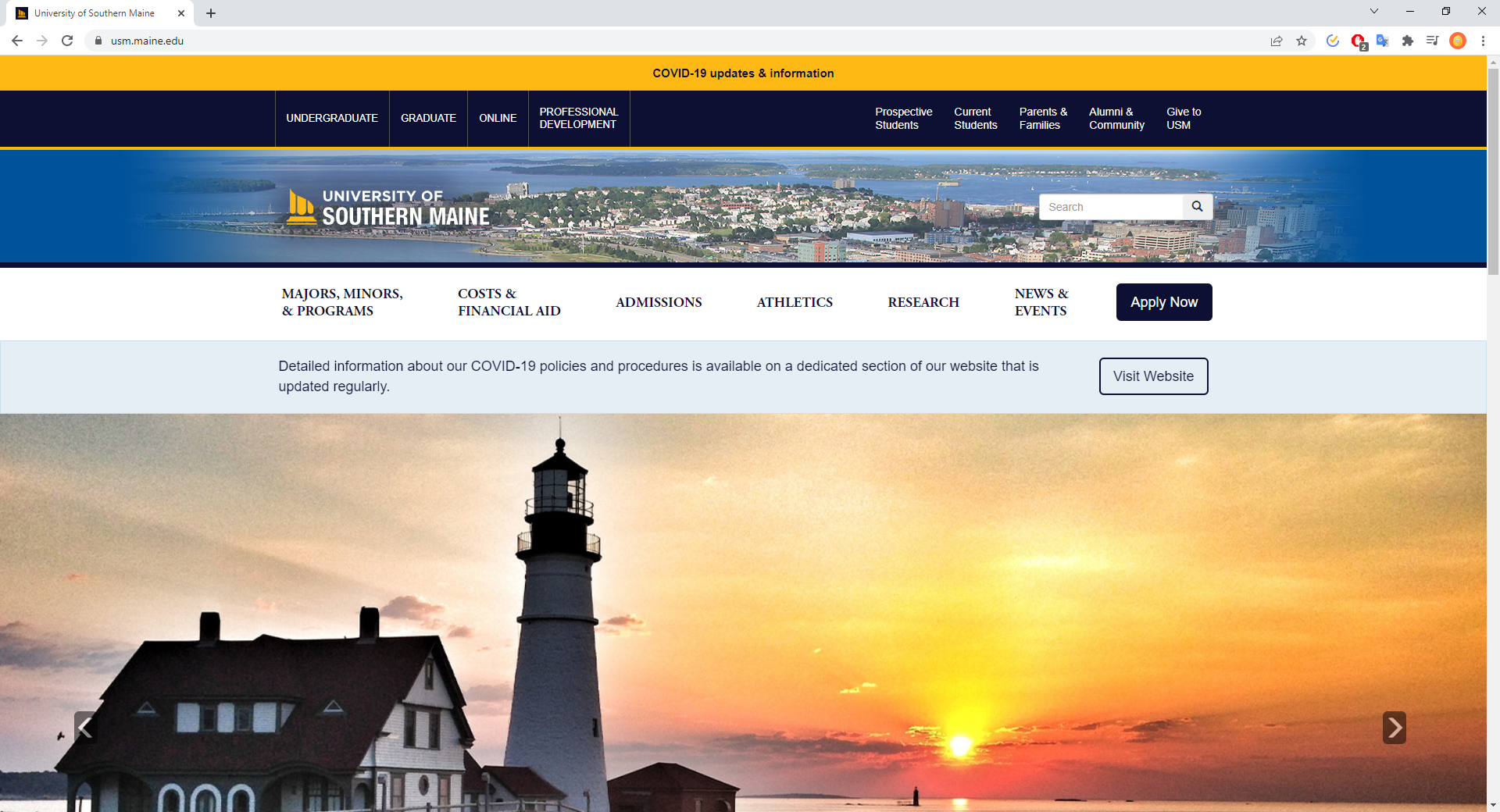Reload the page
Viewport: 1500px width, 812px height.
67,41
